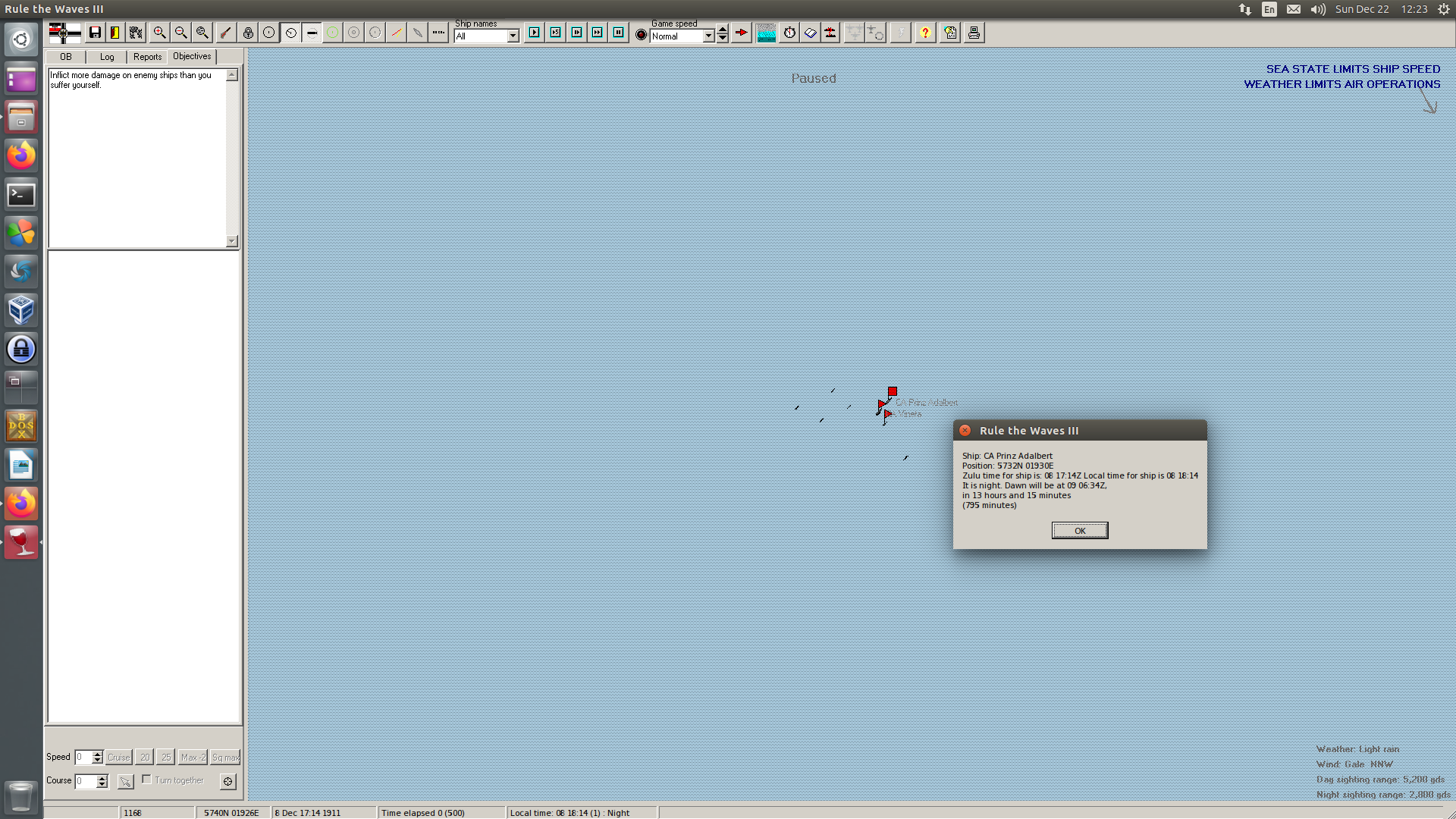Click the red square ship marker on map
The image size is (1456, 819).
pyautogui.click(x=893, y=391)
